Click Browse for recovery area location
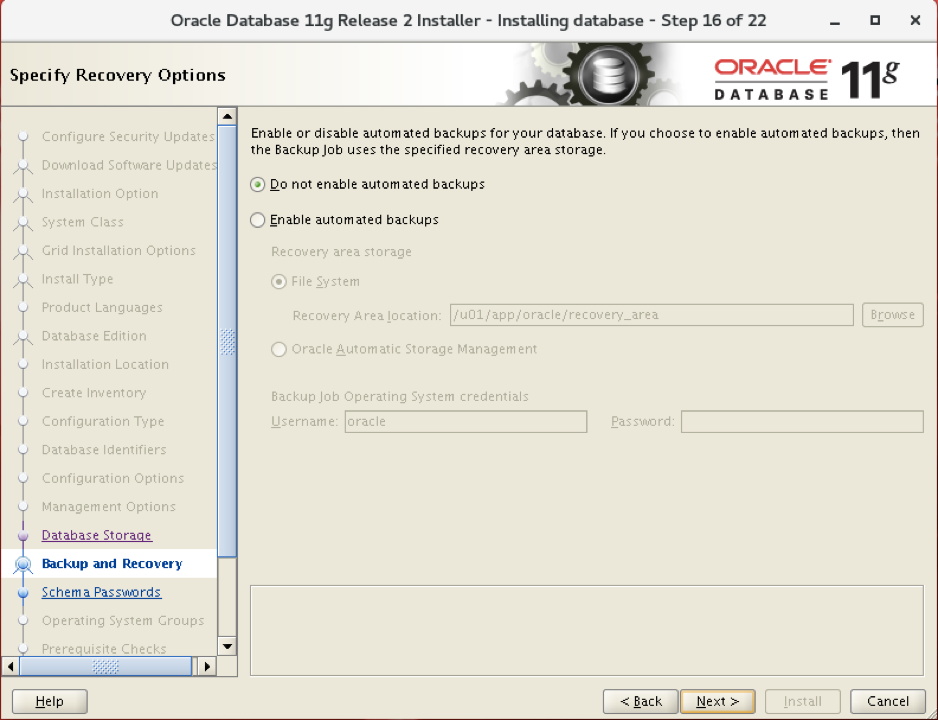 [891, 314]
